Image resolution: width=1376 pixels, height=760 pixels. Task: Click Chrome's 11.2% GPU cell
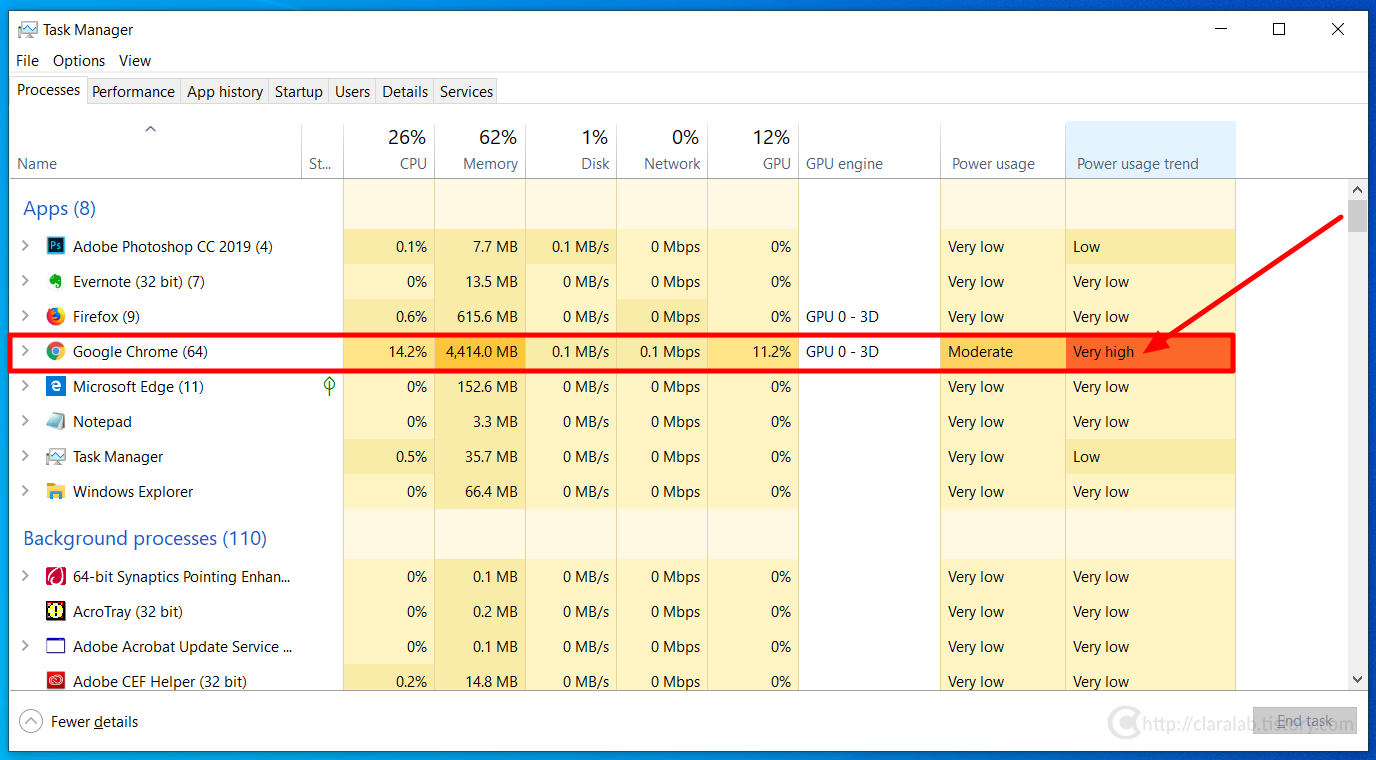[753, 351]
